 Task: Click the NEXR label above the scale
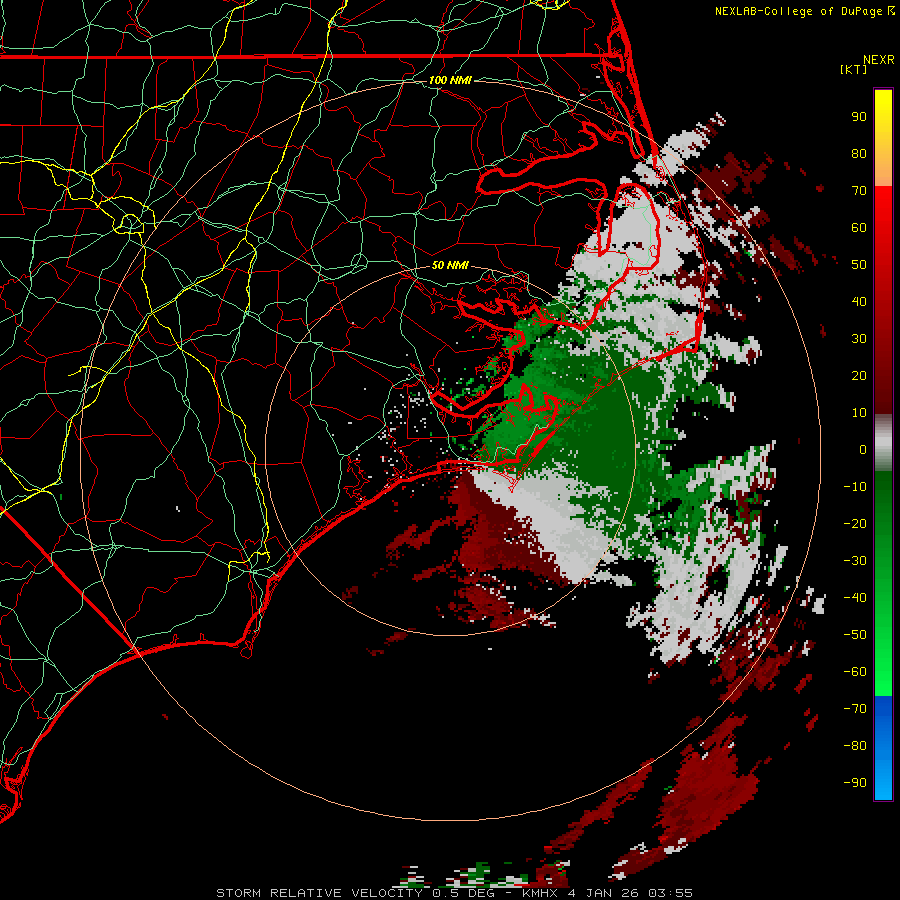pos(879,60)
